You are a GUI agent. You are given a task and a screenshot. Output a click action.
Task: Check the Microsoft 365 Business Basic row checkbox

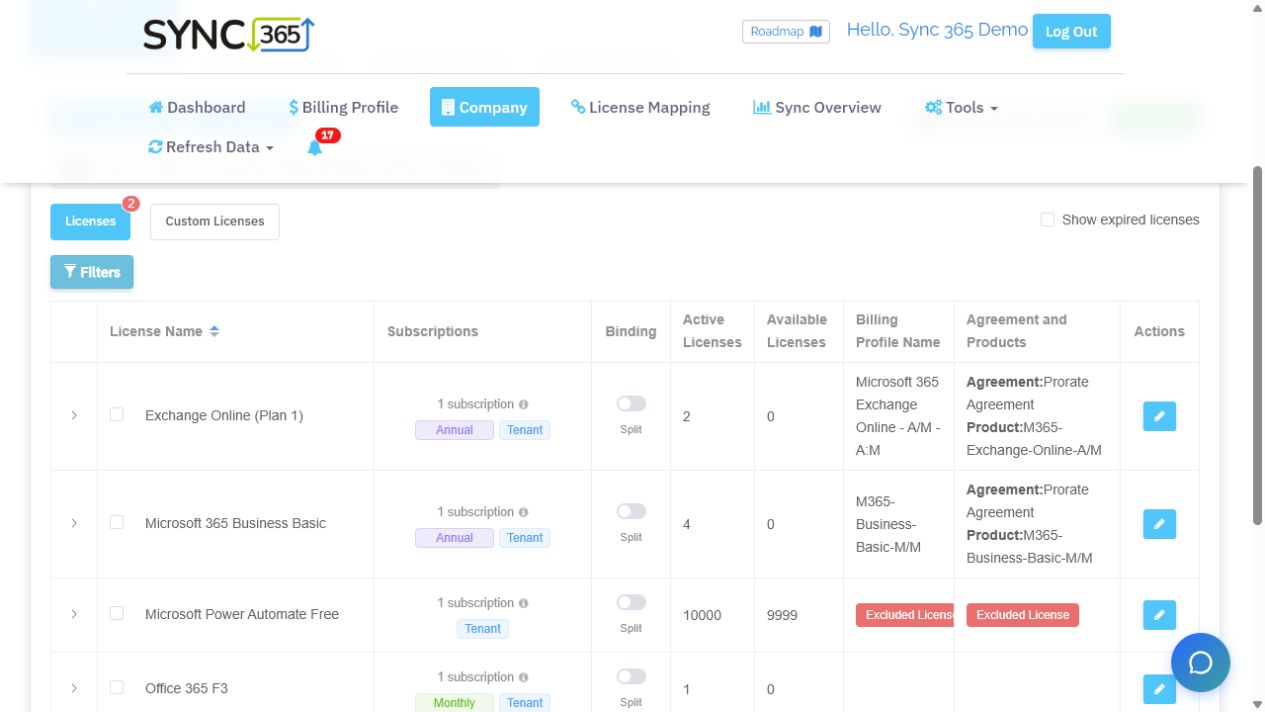click(117, 522)
